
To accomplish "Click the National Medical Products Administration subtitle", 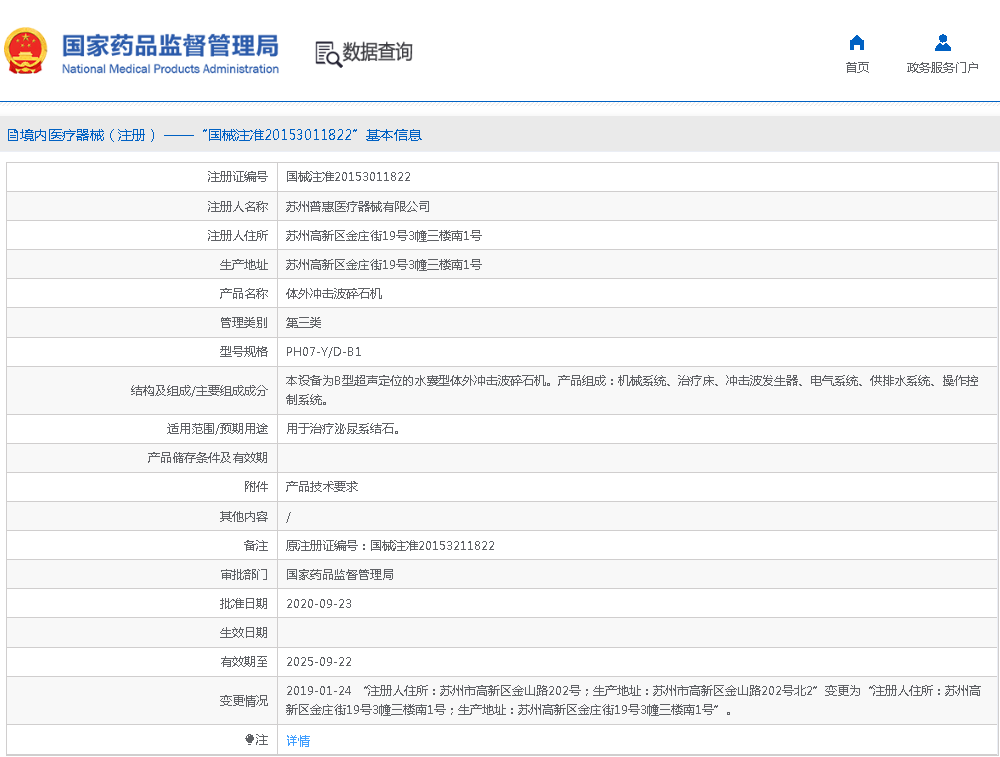I will pos(170,69).
